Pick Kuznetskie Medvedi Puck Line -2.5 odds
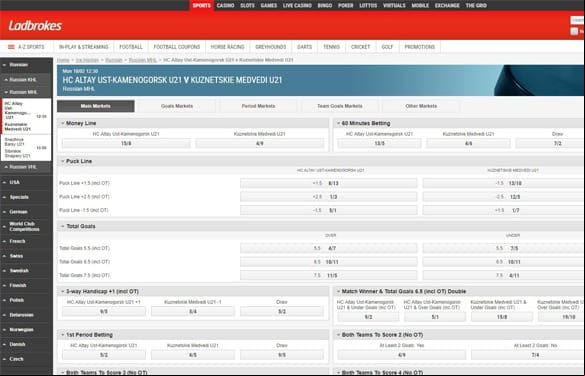Image resolution: width=585 pixels, height=376 pixels. click(504, 197)
